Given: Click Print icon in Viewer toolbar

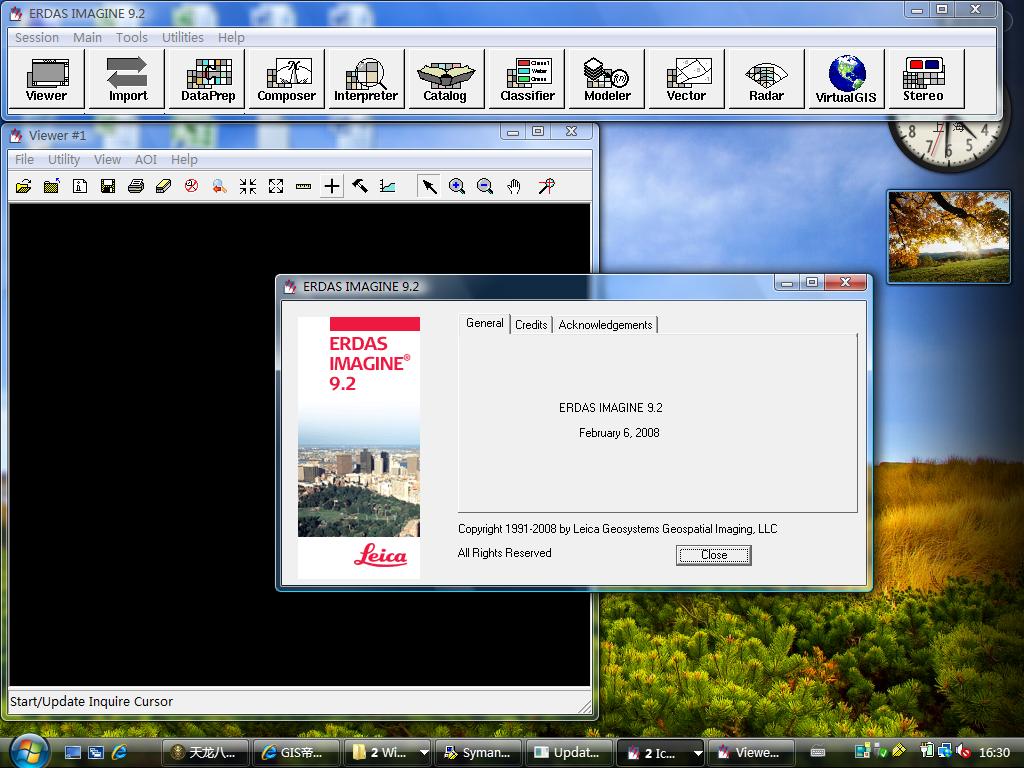Looking at the screenshot, I should 136,187.
